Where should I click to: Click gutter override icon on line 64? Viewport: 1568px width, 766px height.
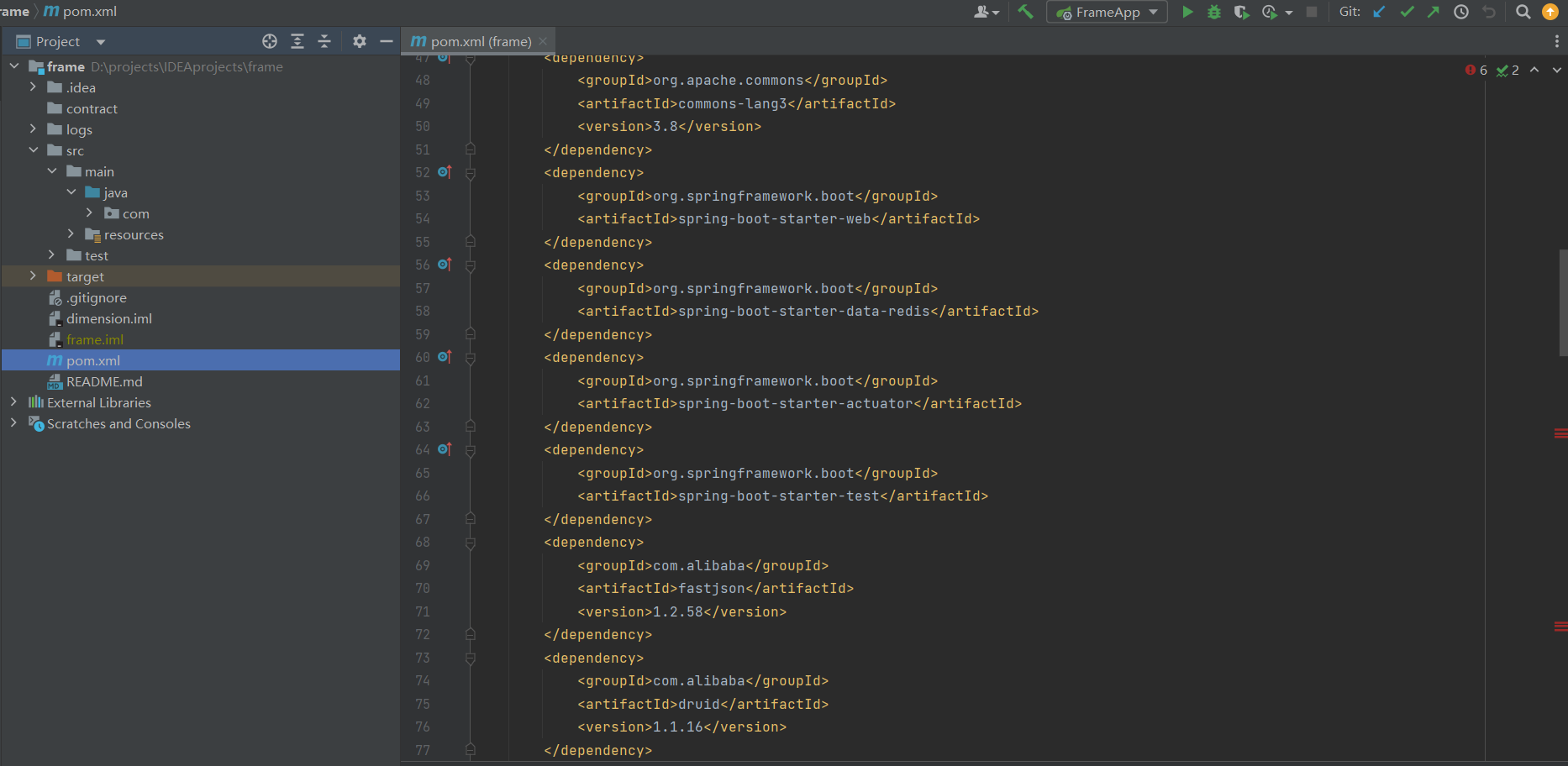point(445,449)
